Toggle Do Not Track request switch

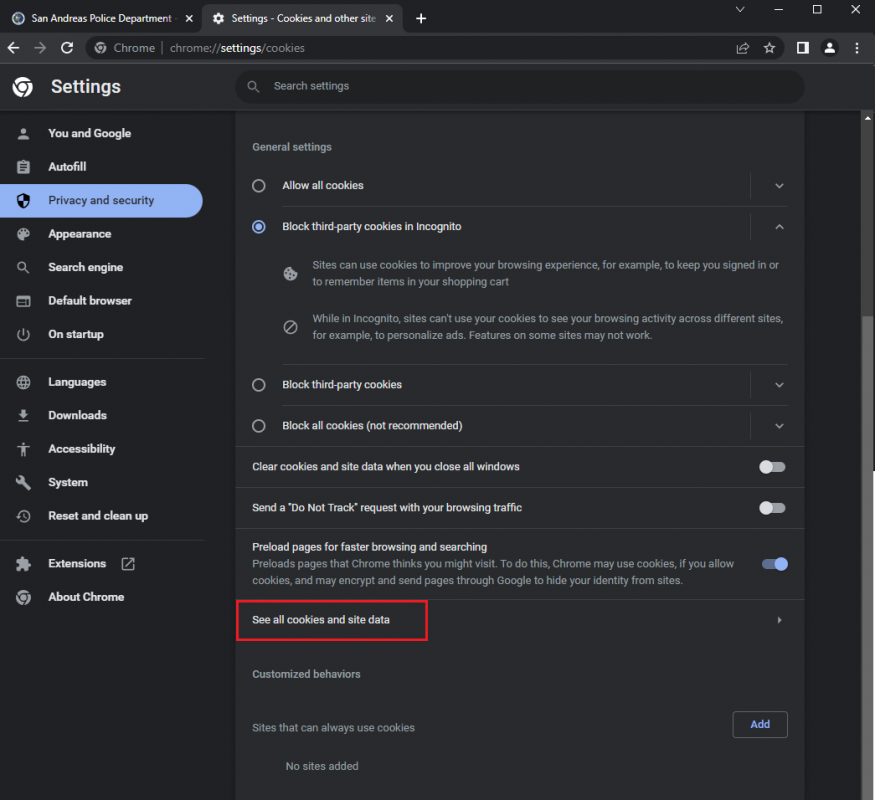point(773,508)
